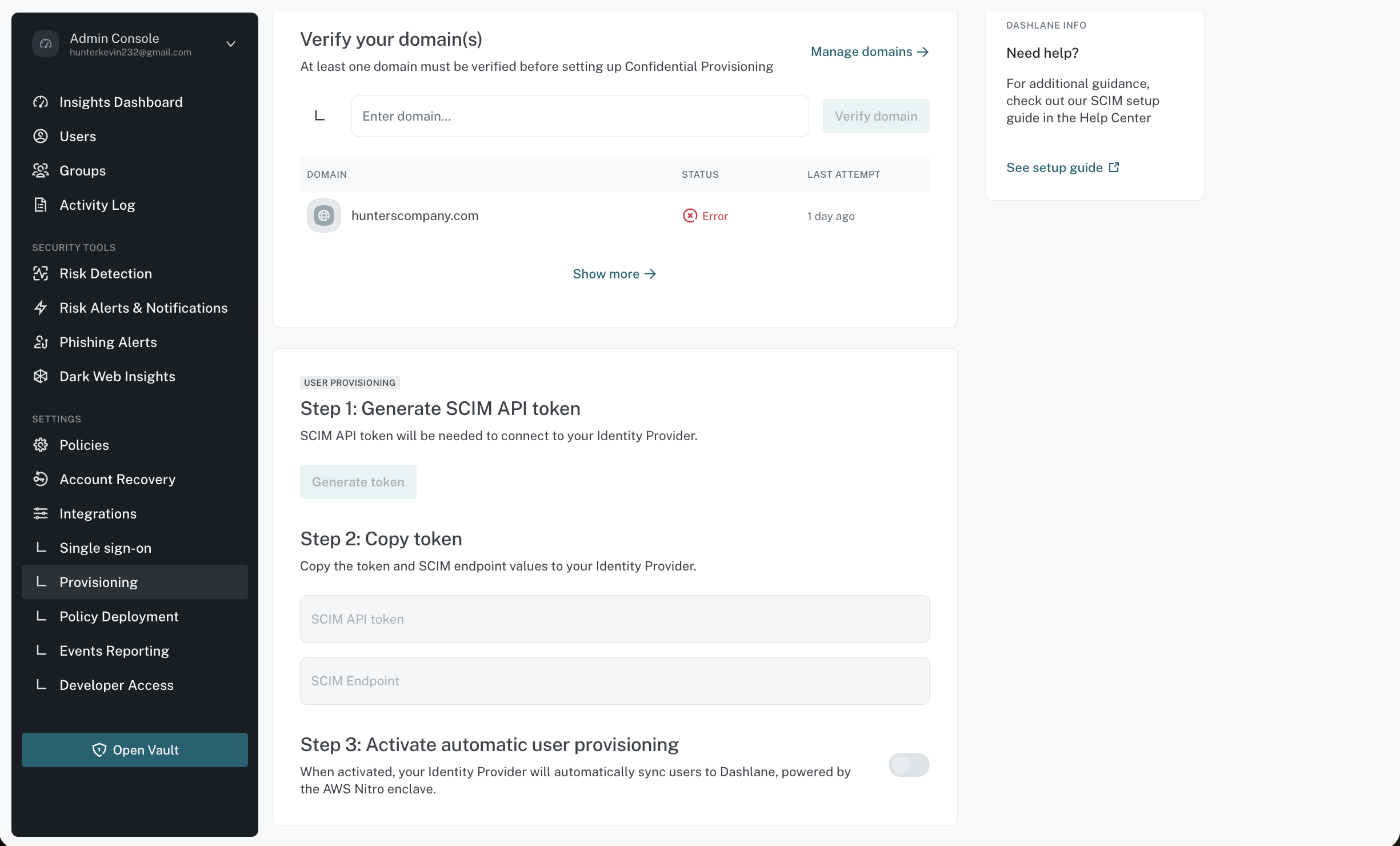
Task: Click the Insights Dashboard gauge icon
Action: 41,102
